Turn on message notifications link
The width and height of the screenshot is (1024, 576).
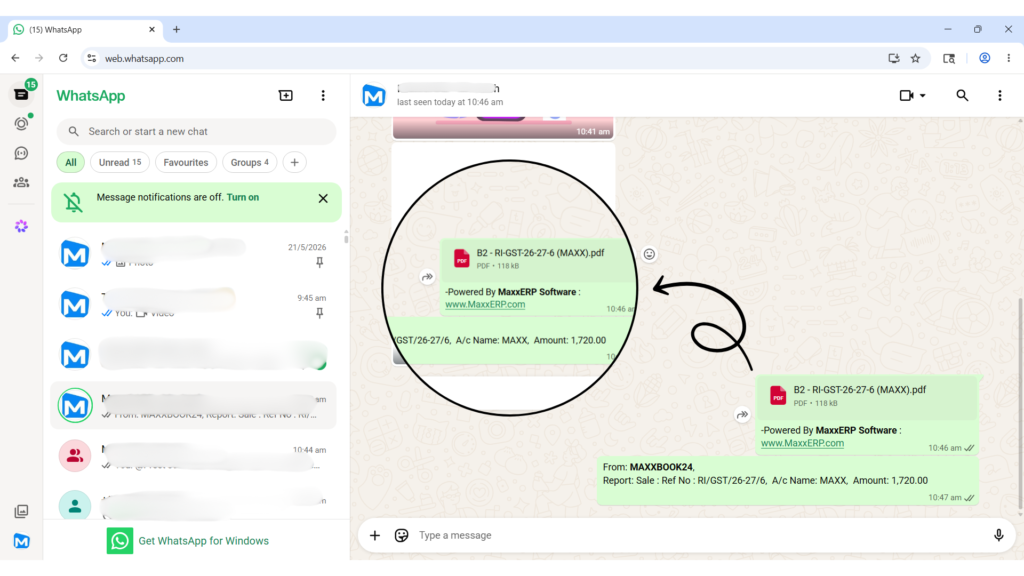pyautogui.click(x=243, y=197)
